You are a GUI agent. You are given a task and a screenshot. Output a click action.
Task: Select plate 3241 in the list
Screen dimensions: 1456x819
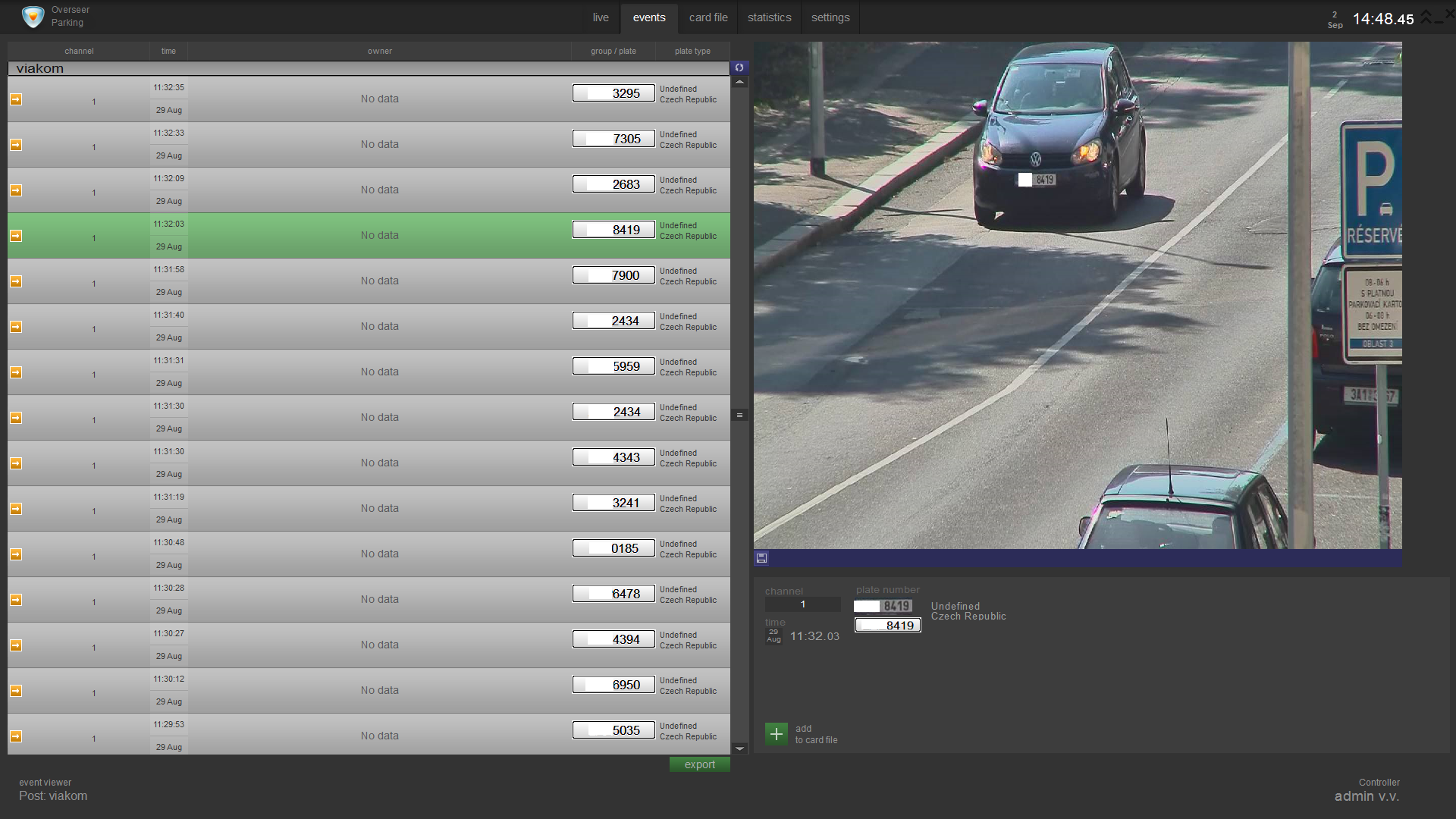[x=613, y=503]
